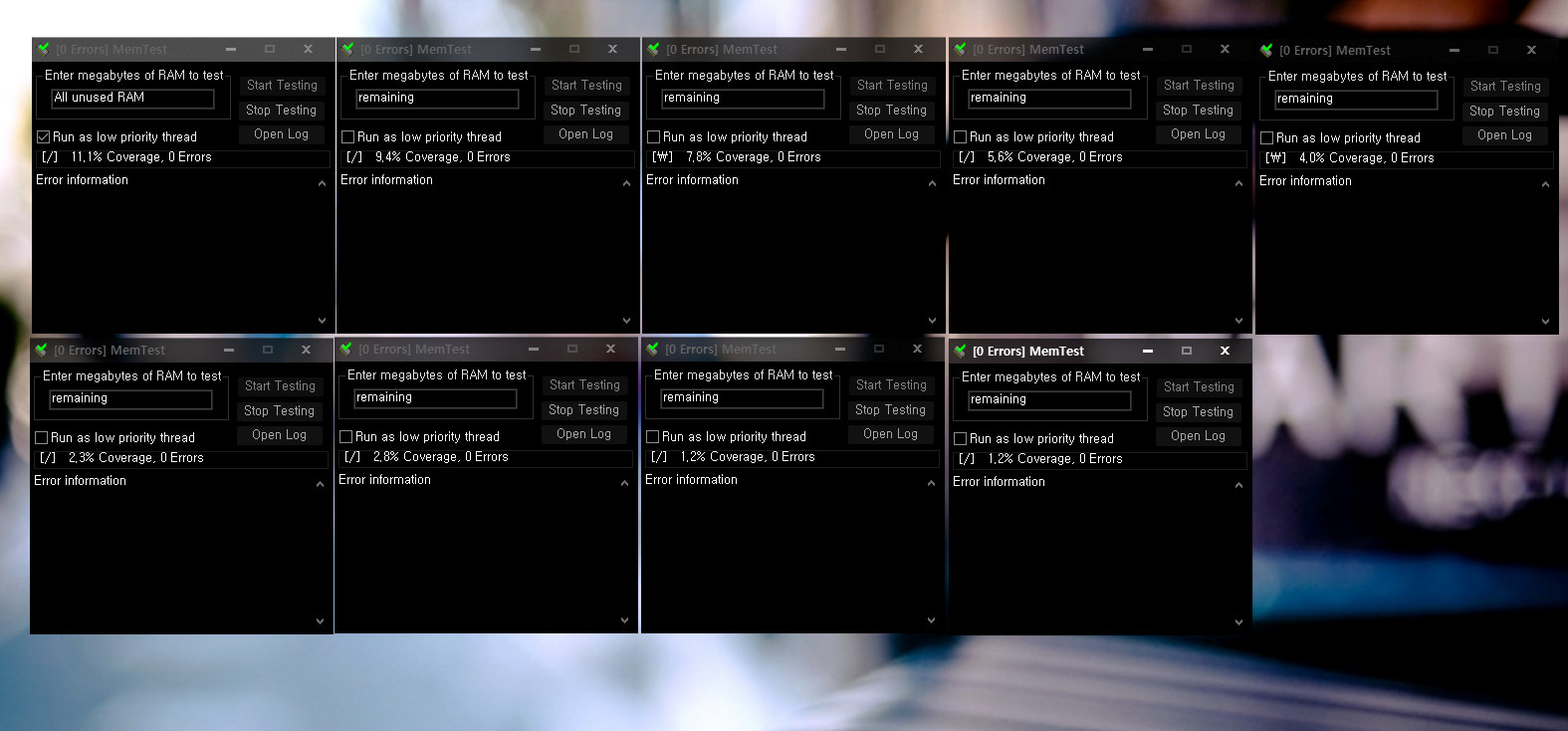This screenshot has height=731, width=1568.
Task: Stop Testing in the 5.6% coverage window
Action: [1198, 111]
